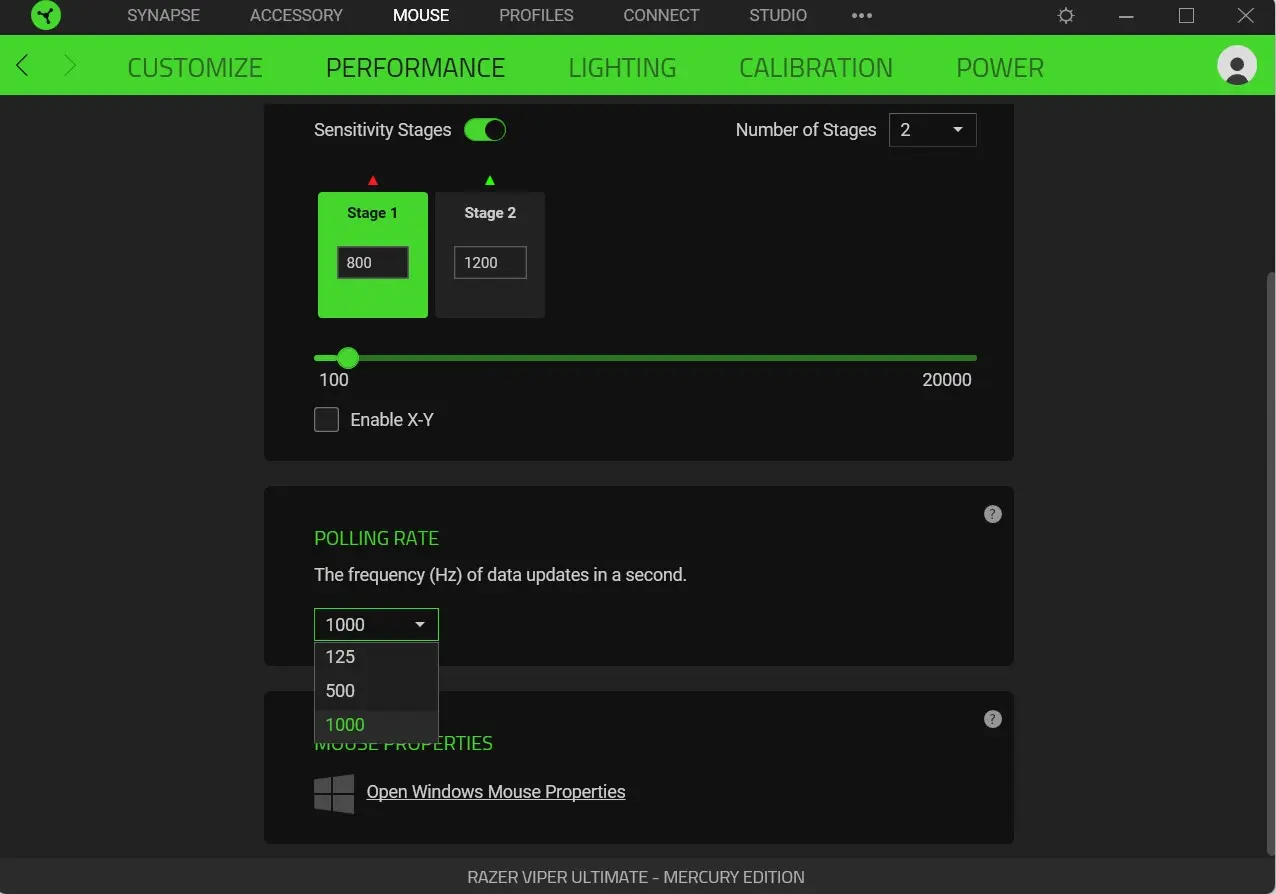Open the Calibration tab
The height and width of the screenshot is (894, 1276).
(x=815, y=67)
